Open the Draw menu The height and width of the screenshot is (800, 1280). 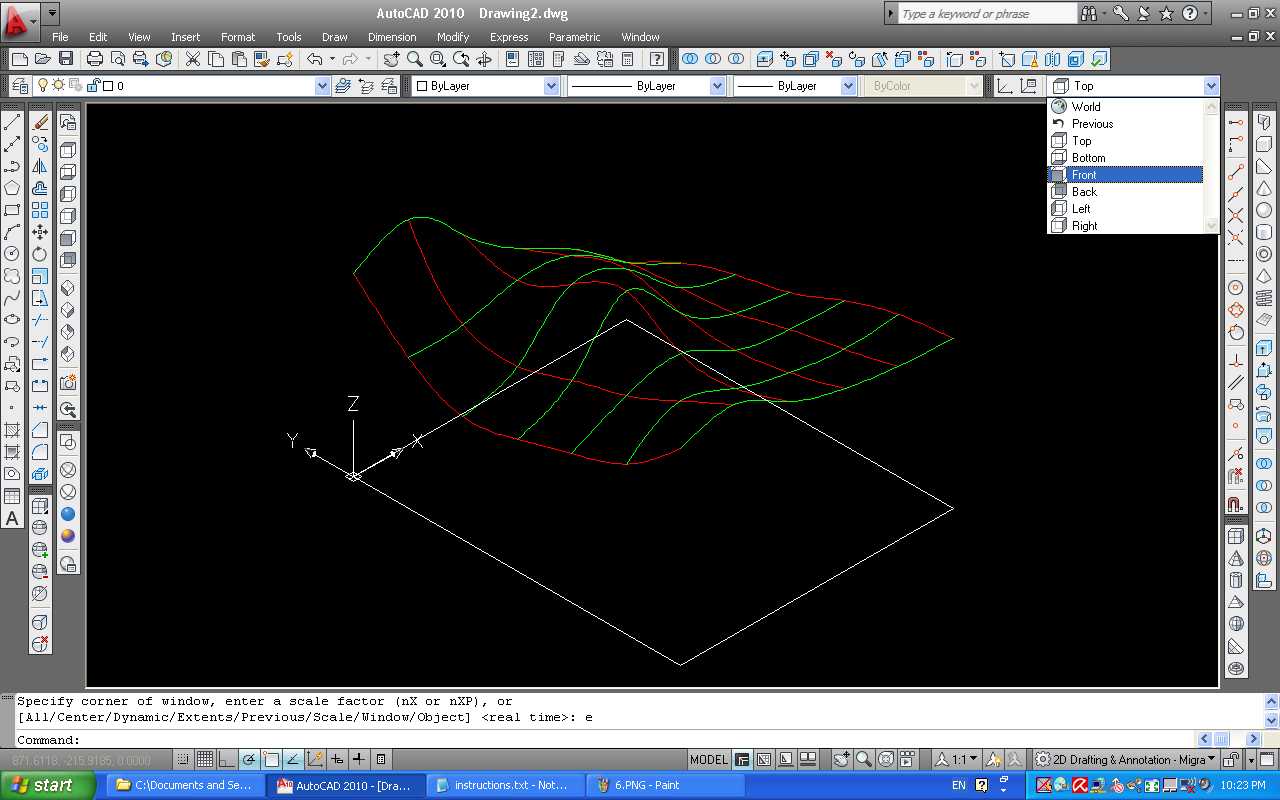coord(335,37)
